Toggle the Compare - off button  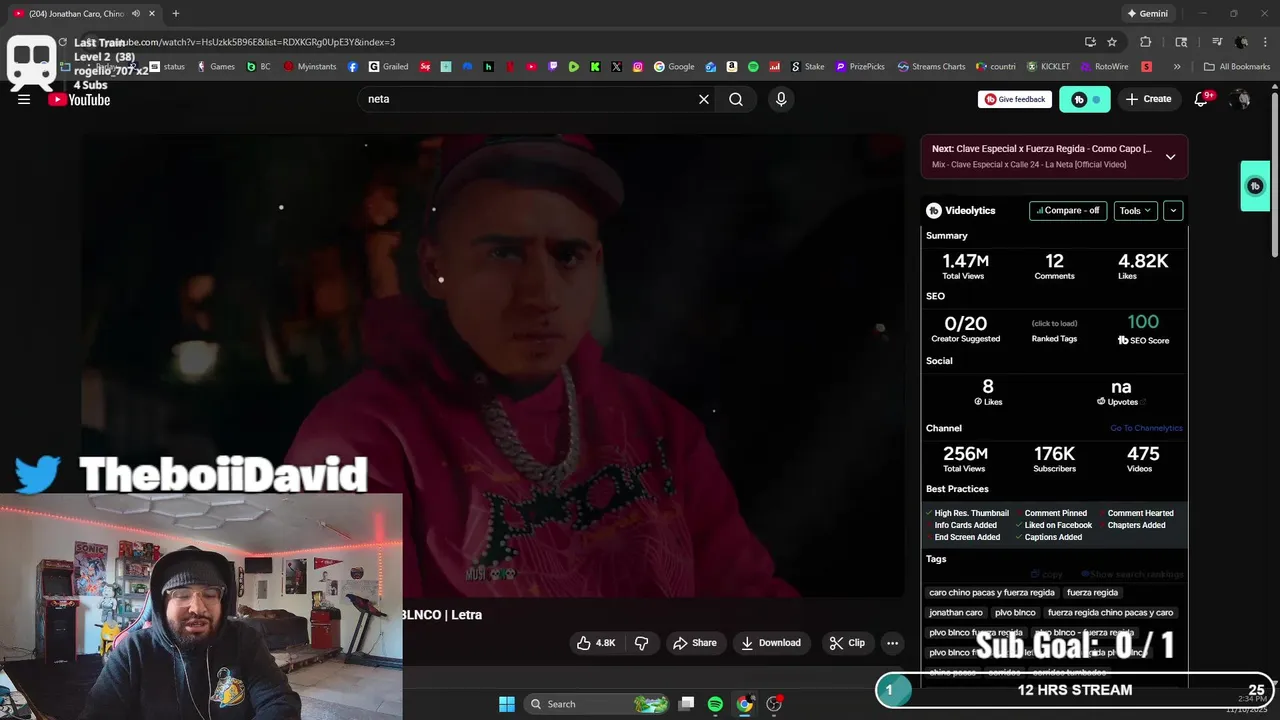(x=1068, y=211)
